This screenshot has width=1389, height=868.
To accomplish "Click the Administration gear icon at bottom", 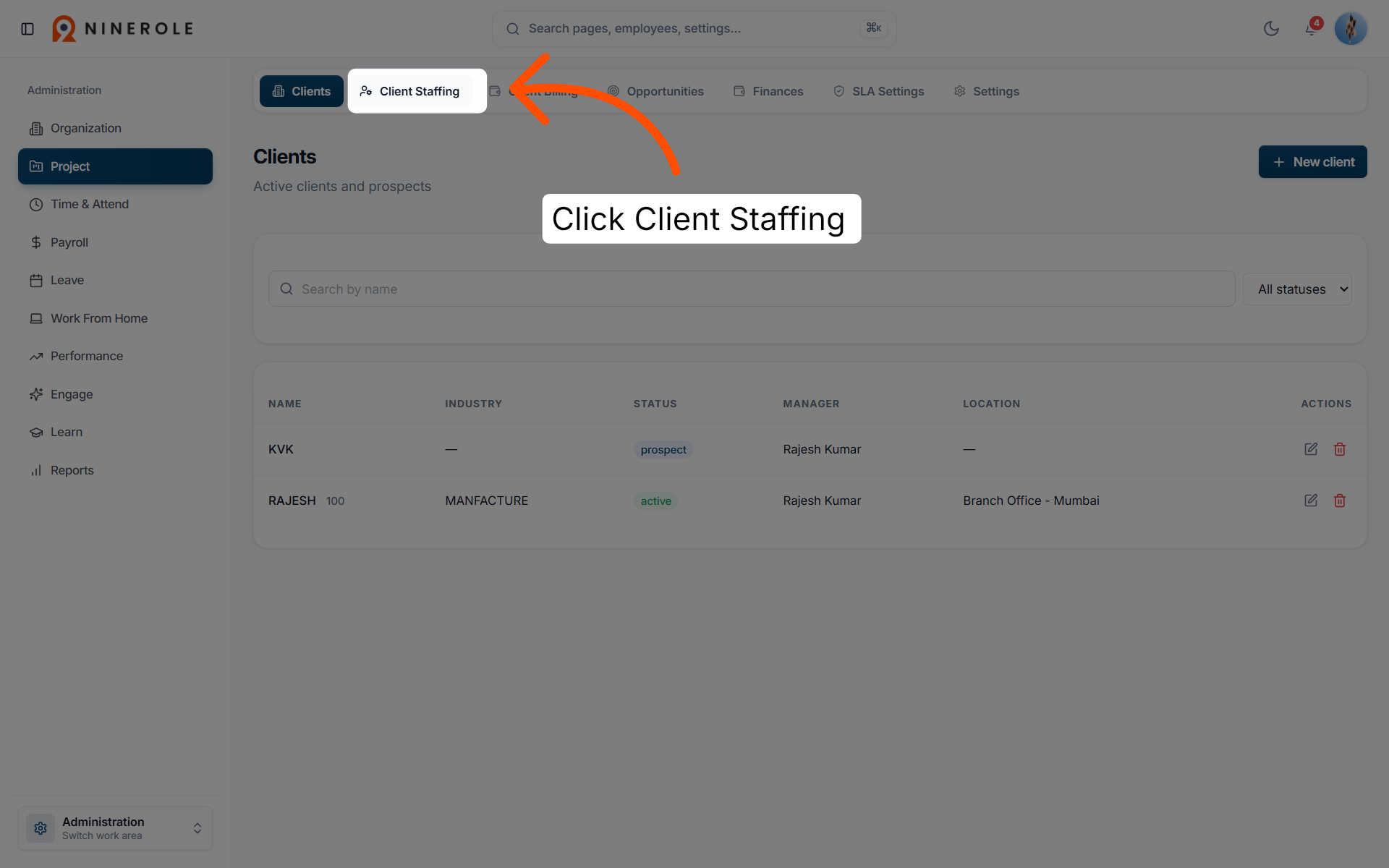I will (x=41, y=828).
